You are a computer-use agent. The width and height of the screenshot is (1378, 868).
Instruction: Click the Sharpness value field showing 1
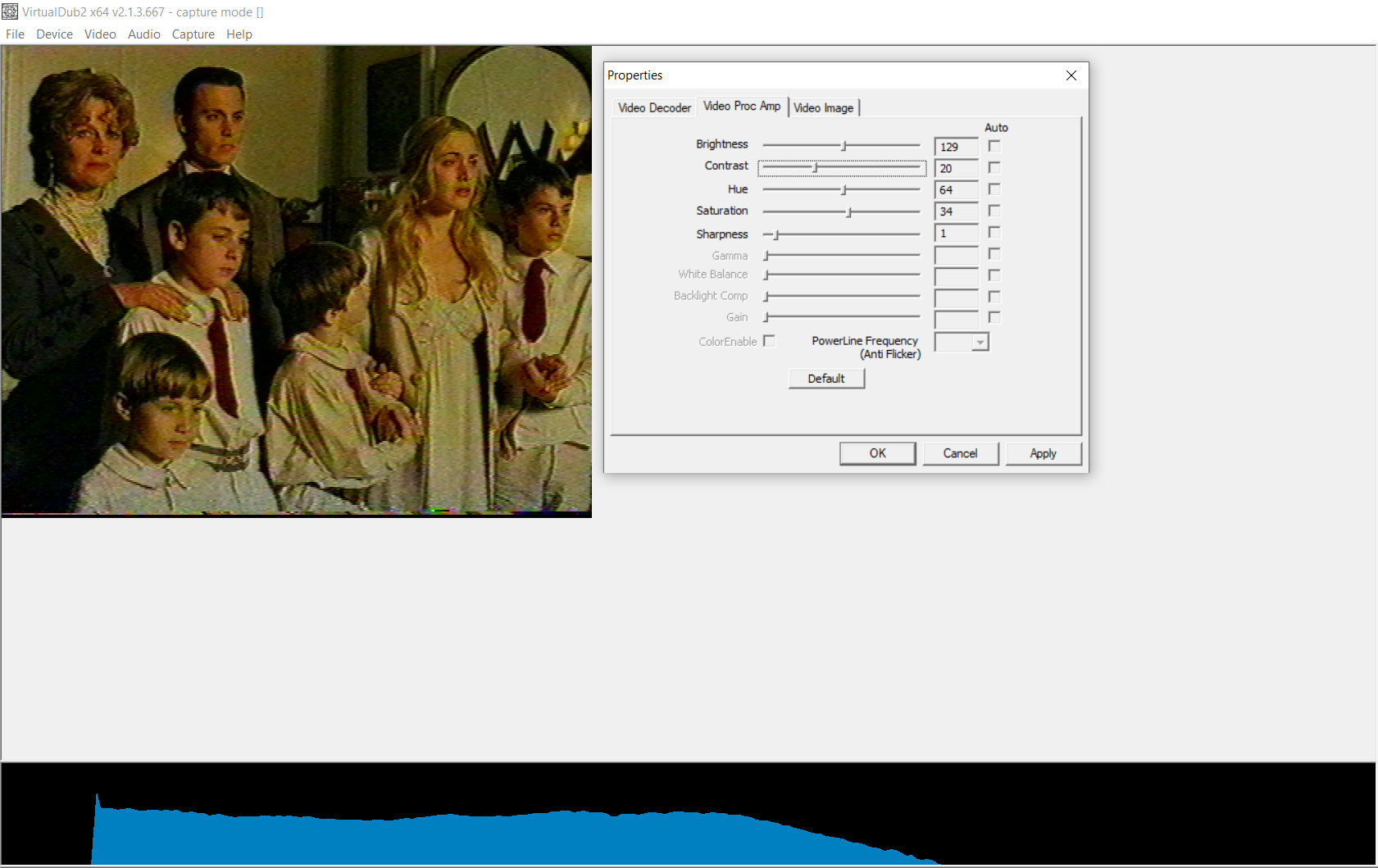tap(957, 234)
